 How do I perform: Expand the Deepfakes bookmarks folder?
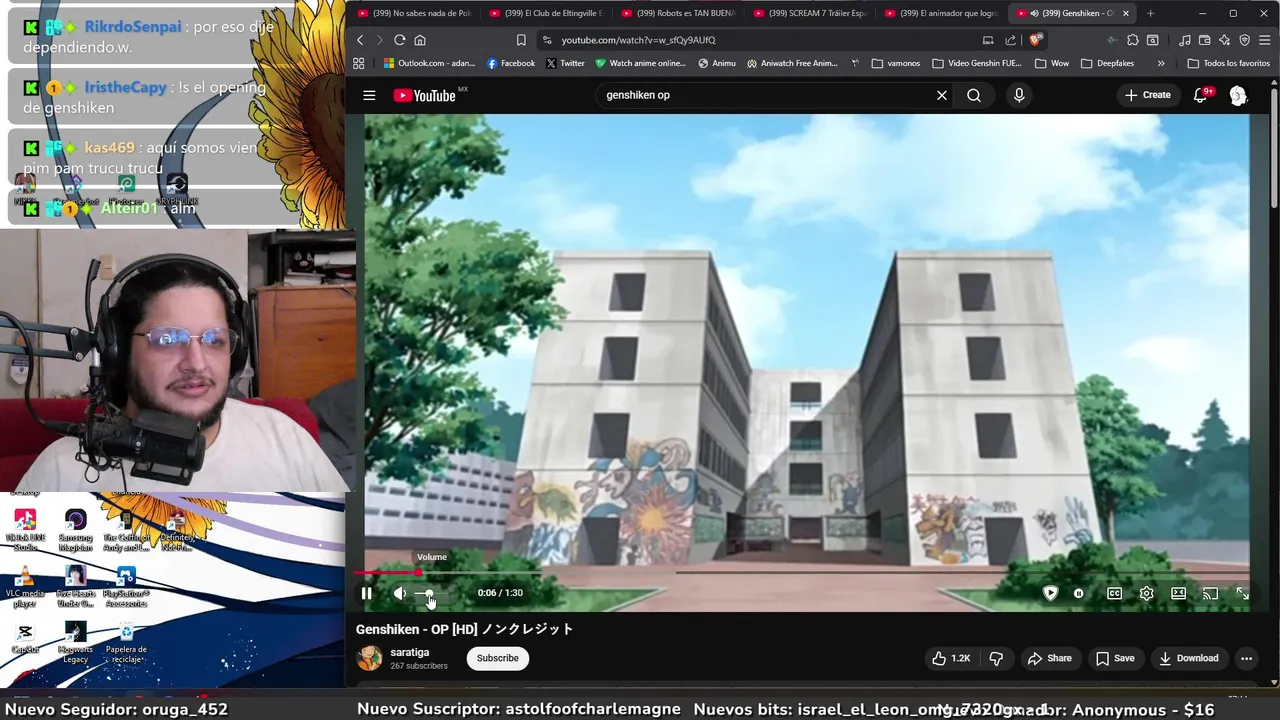click(x=1107, y=63)
